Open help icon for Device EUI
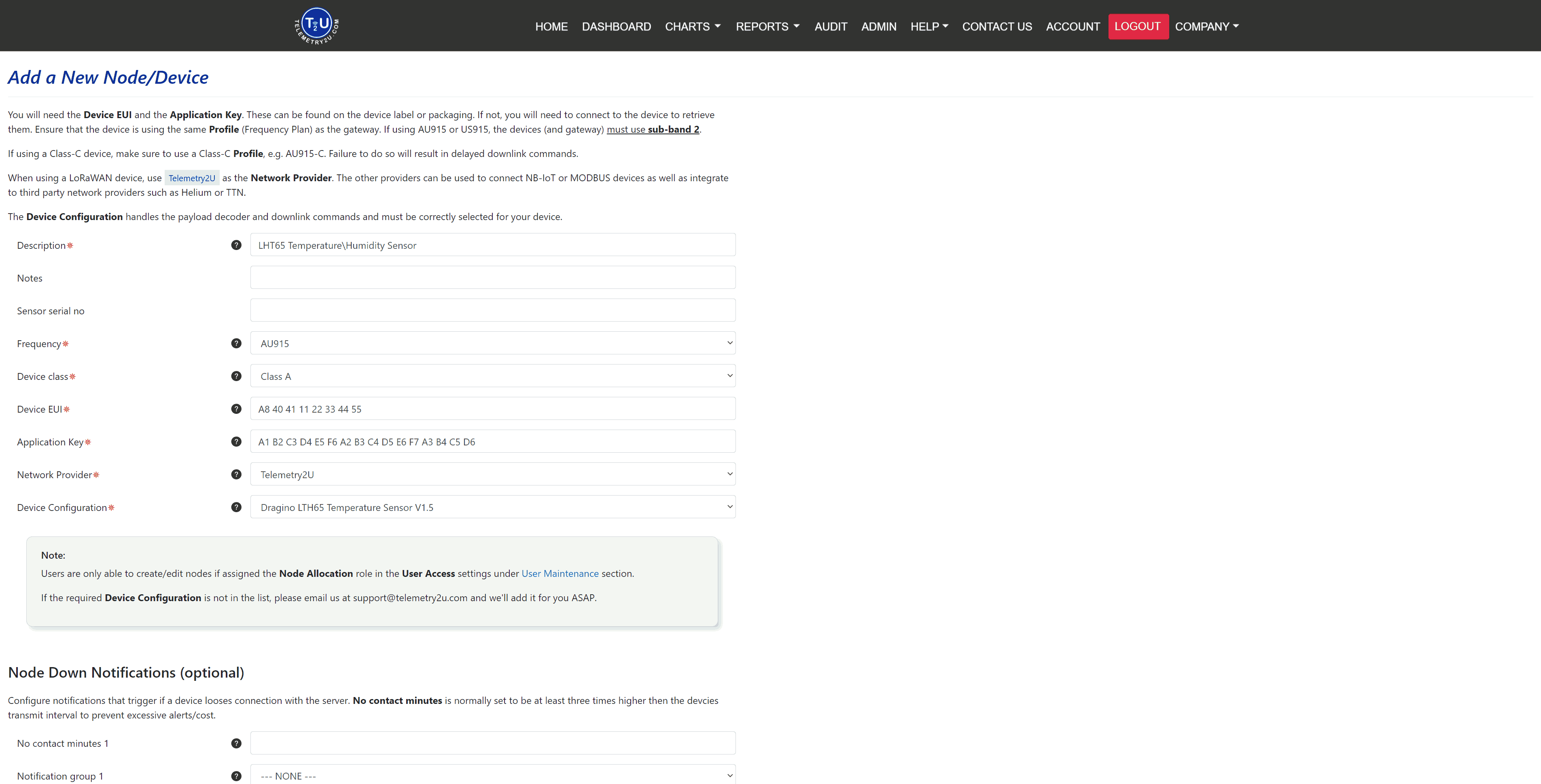Viewport: 1541px width, 784px height. point(236,409)
